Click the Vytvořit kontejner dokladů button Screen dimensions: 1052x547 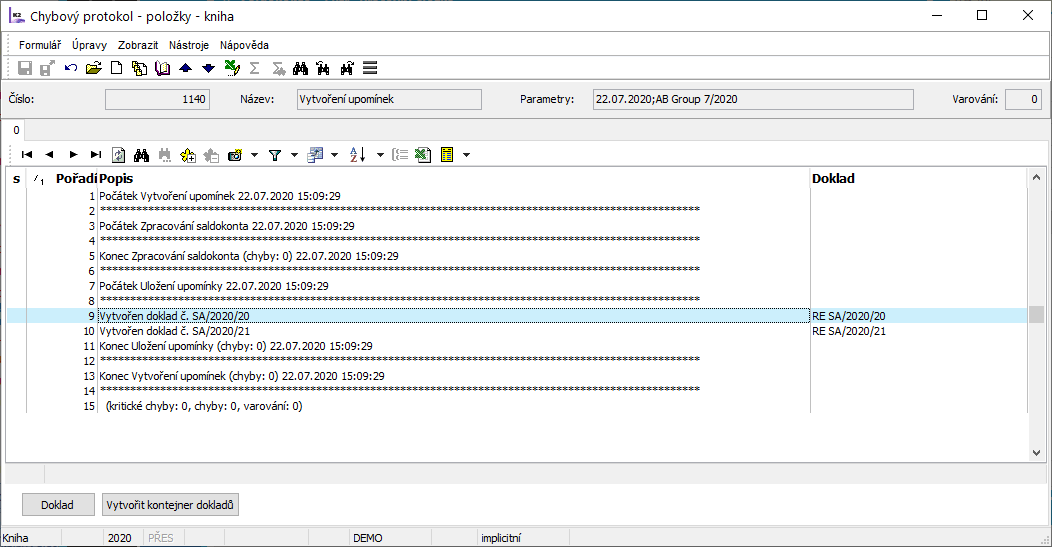click(170, 505)
